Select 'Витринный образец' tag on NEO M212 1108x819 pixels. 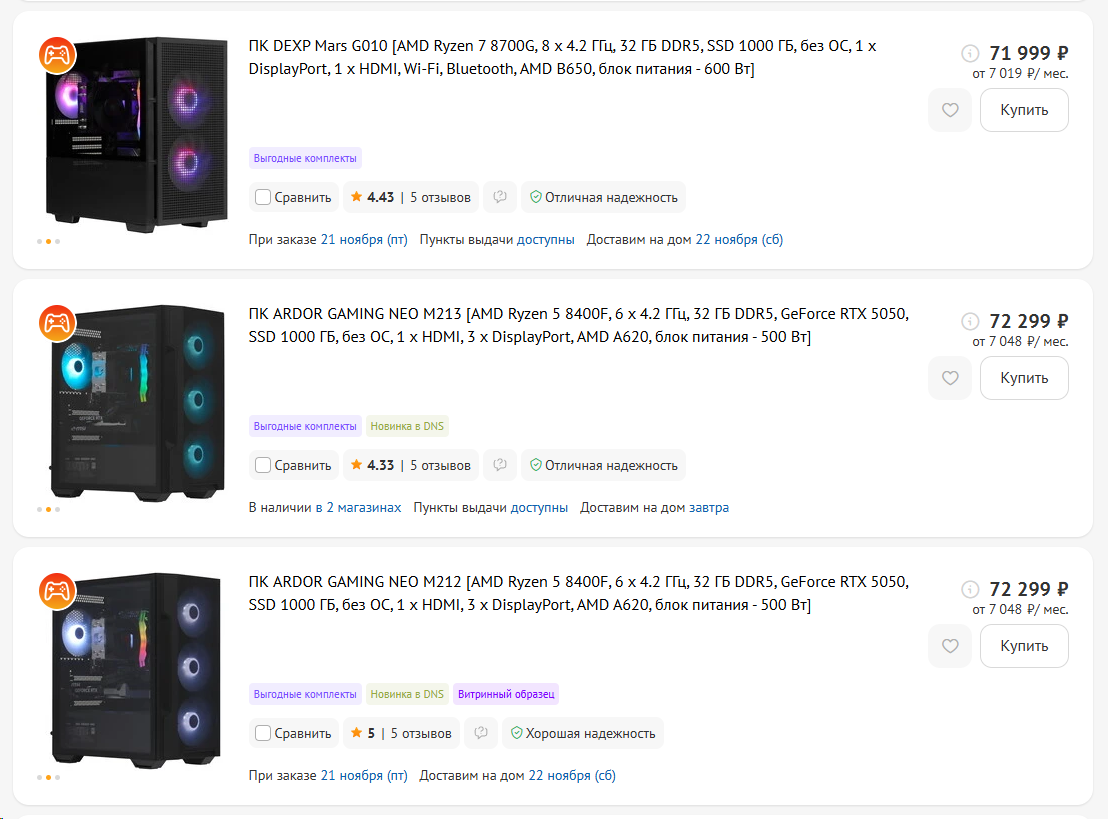tap(506, 694)
